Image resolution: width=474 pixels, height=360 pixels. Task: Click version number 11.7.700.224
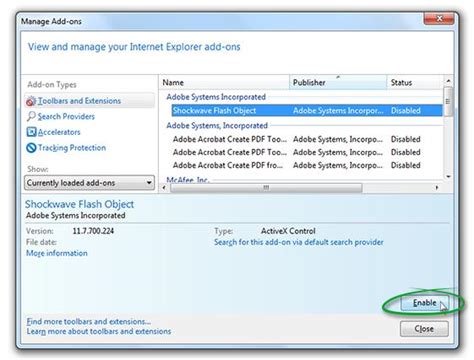[93, 231]
